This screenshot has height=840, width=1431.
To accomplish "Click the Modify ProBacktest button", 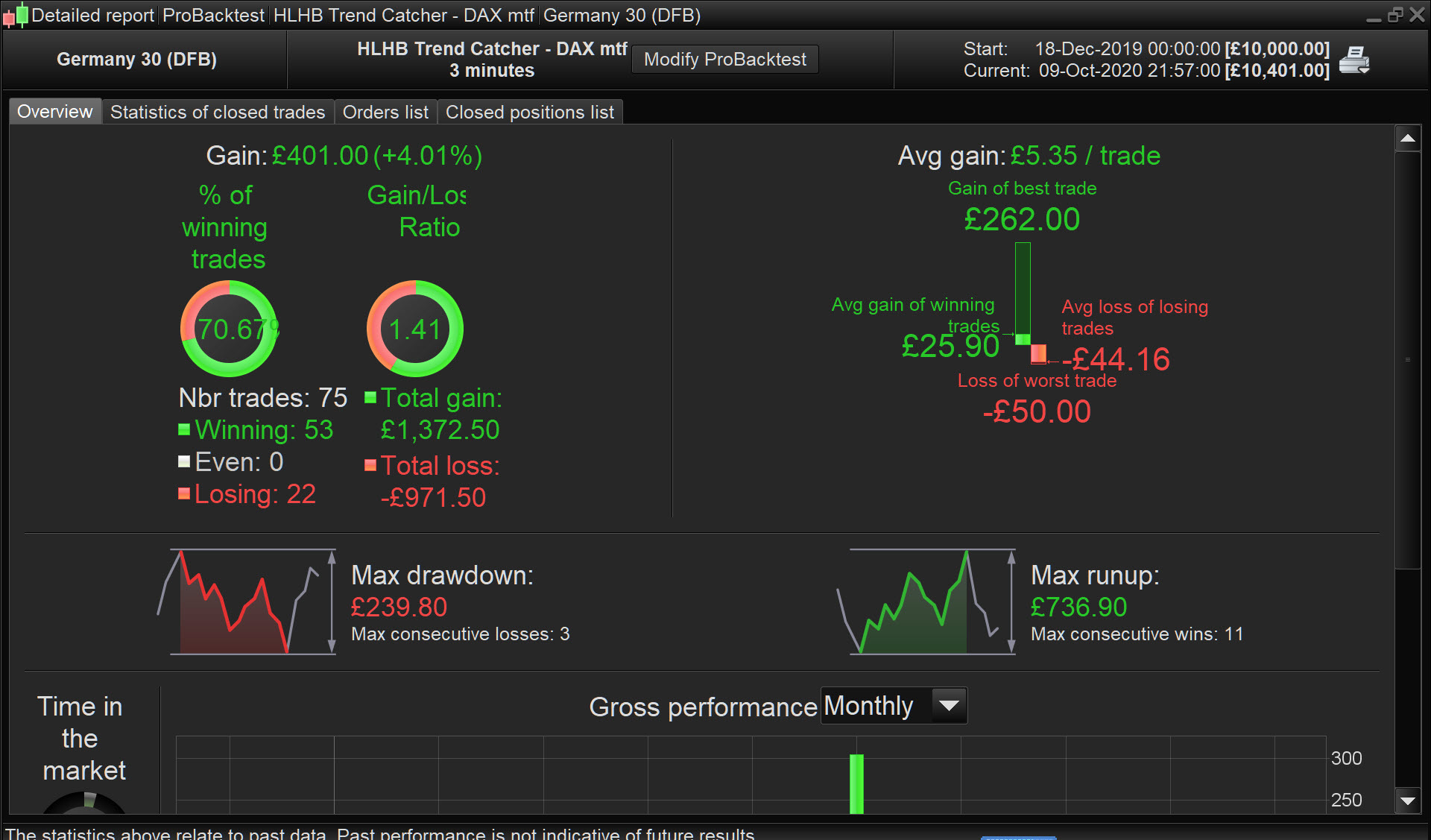I will (x=724, y=60).
